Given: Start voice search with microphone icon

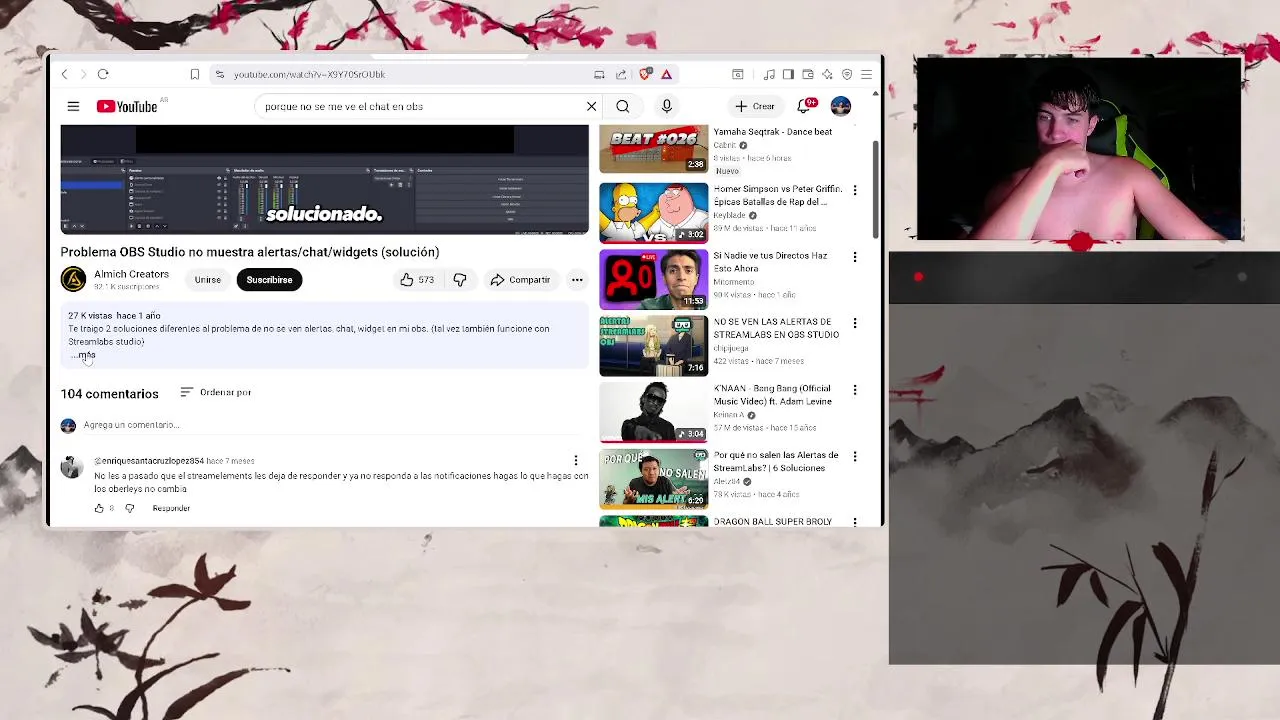Looking at the screenshot, I should (x=667, y=106).
